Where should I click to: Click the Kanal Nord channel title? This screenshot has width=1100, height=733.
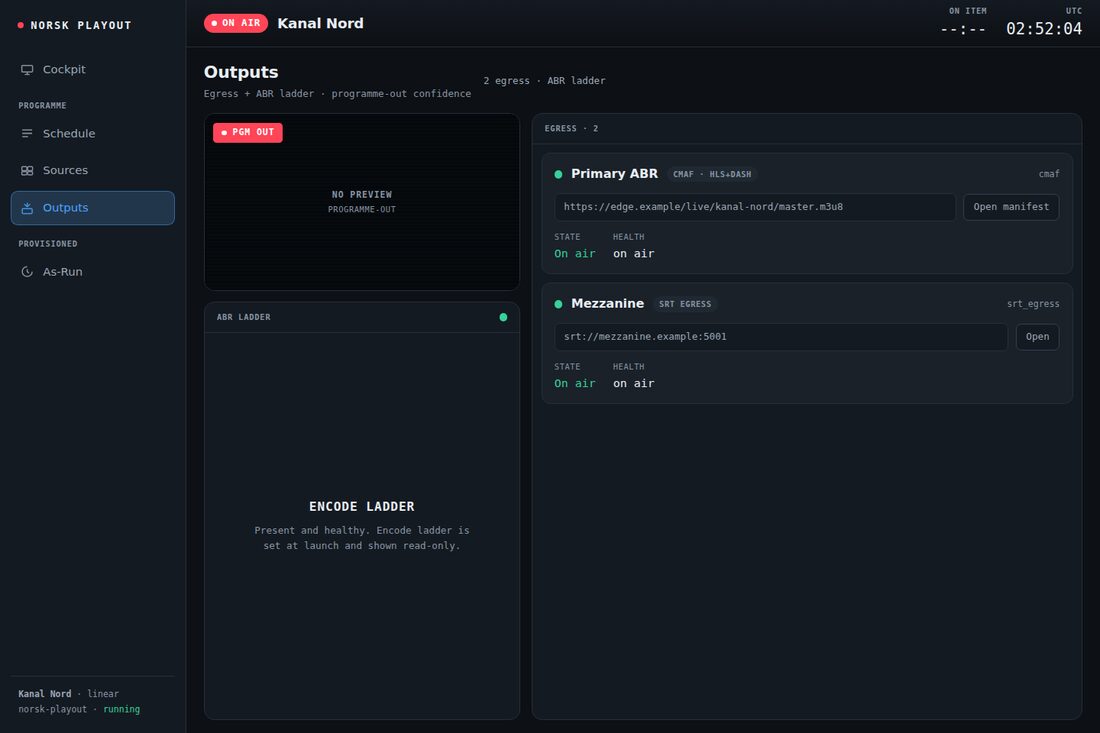321,23
